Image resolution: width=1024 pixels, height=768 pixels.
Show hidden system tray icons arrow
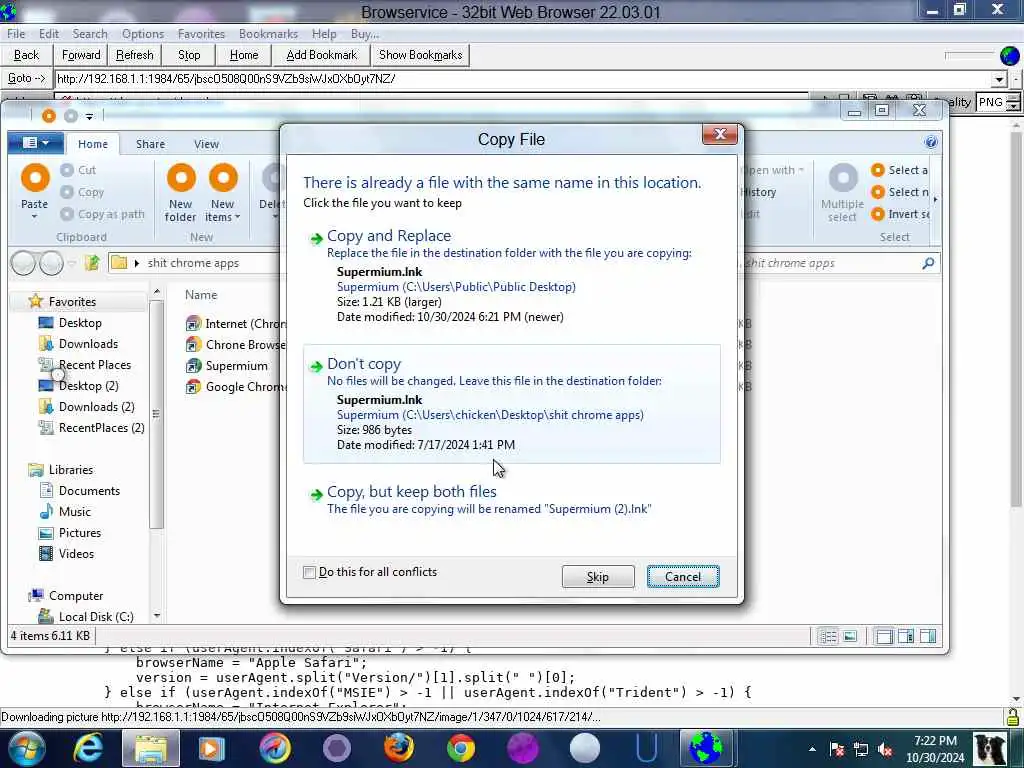812,750
